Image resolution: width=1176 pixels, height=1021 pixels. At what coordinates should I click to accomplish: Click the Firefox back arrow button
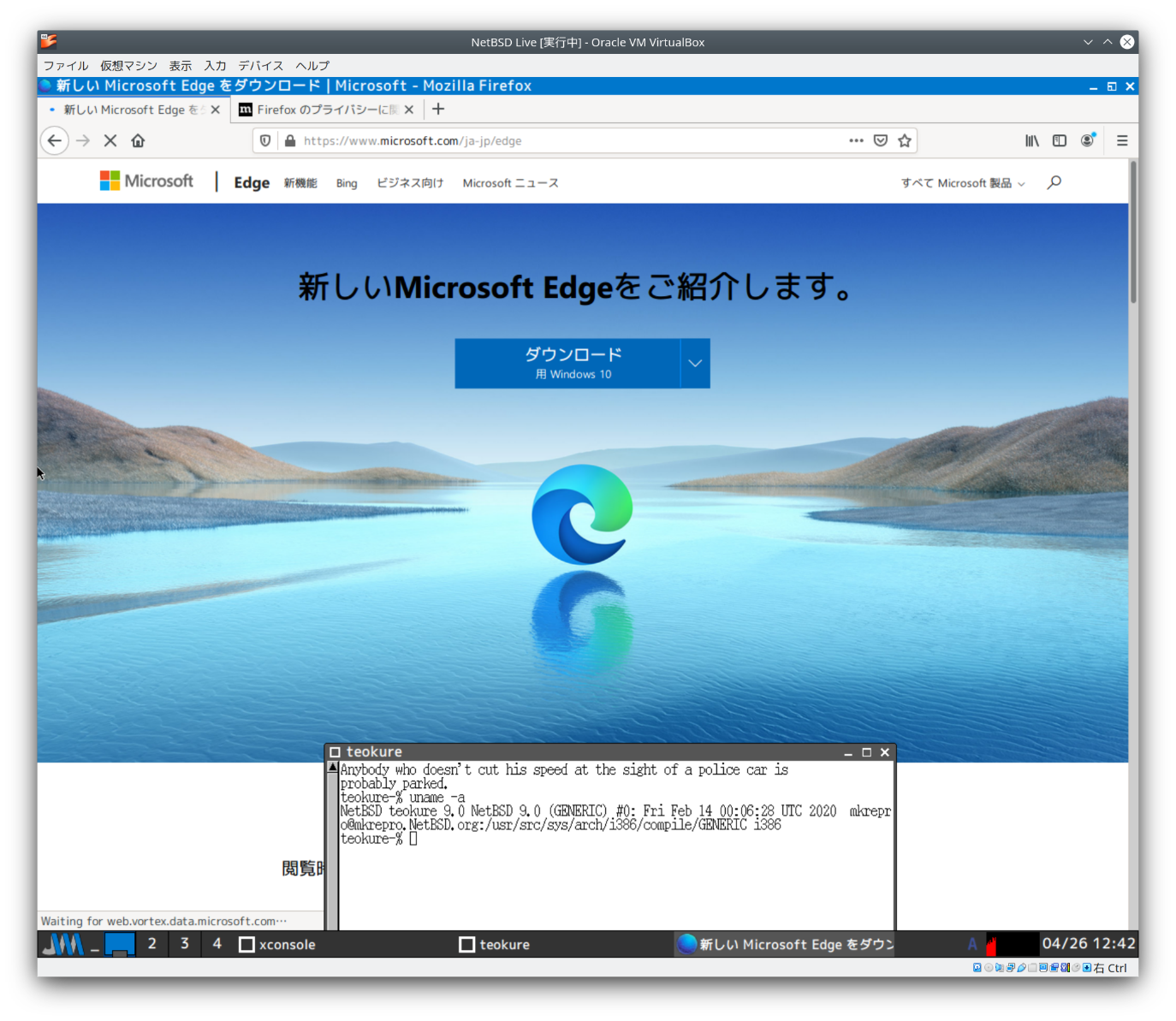[x=55, y=141]
